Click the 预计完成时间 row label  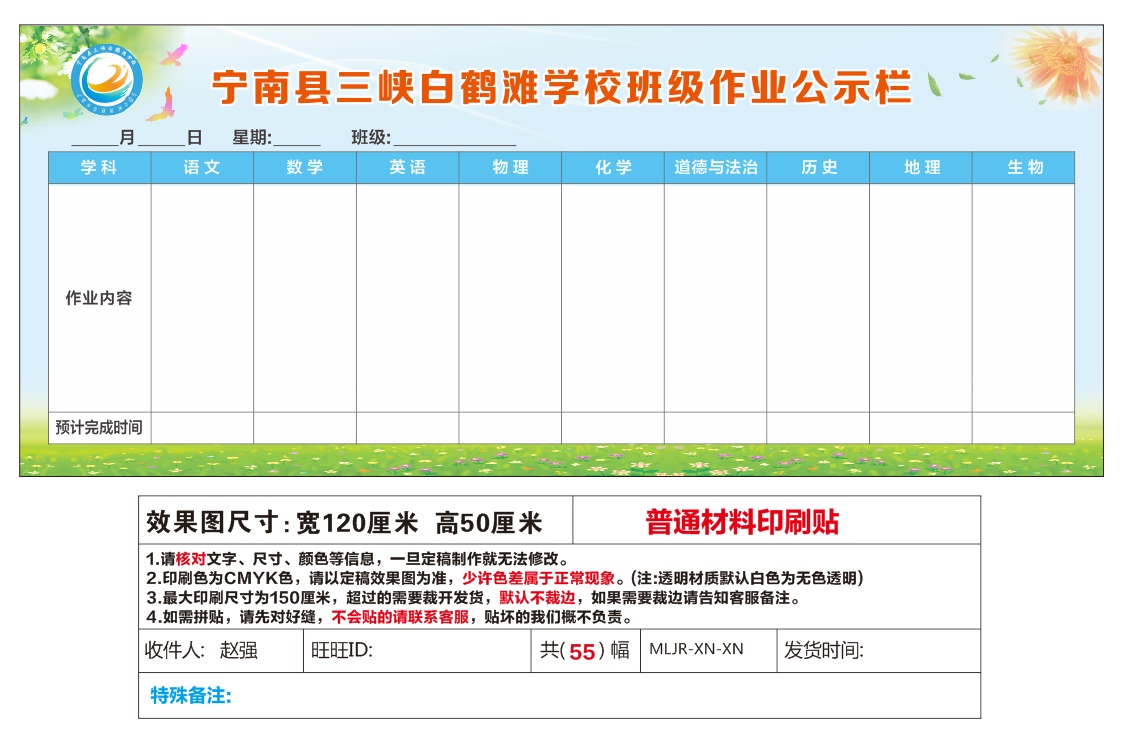(99, 427)
